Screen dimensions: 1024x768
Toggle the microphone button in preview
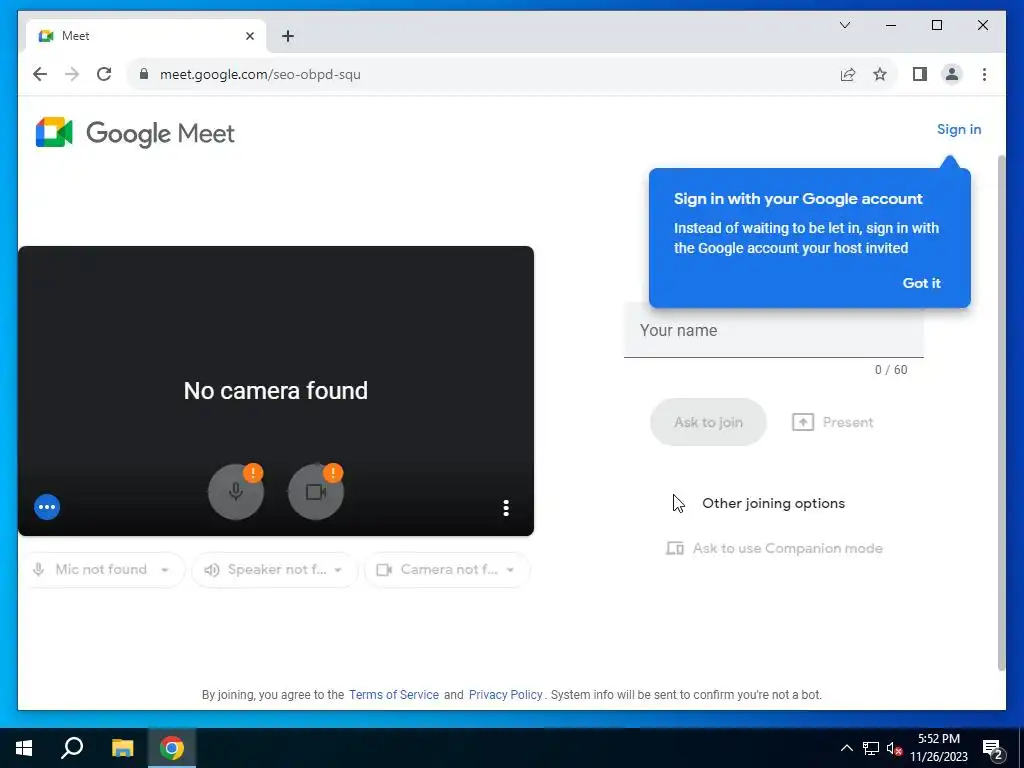(236, 492)
